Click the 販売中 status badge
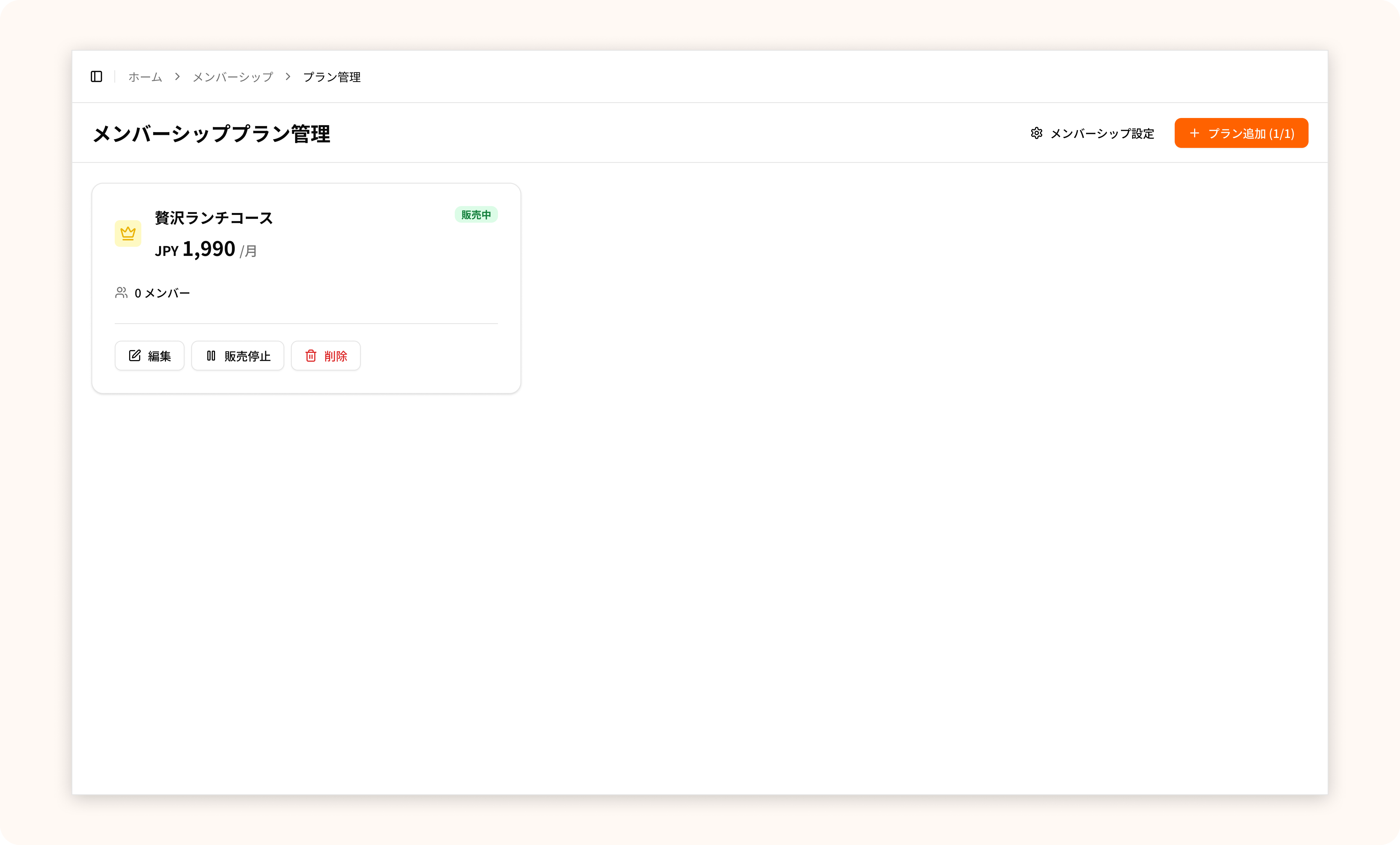Screen dimensions: 1400x845 tap(476, 215)
